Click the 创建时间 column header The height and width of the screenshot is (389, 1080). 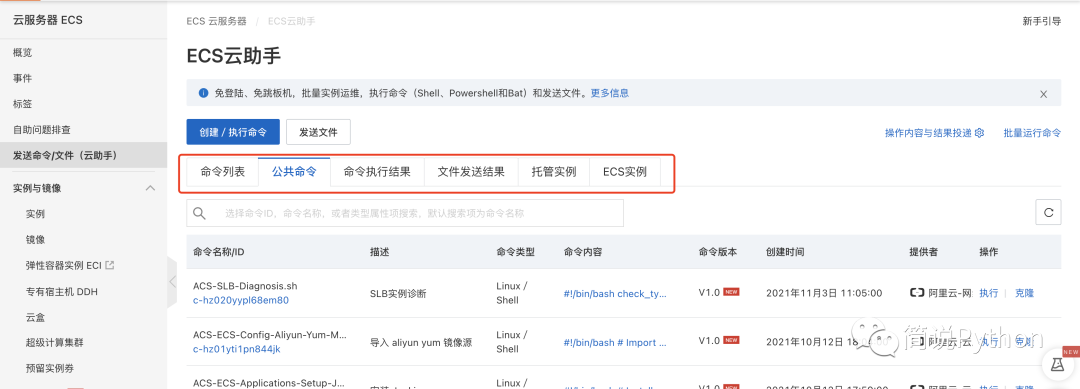pos(785,252)
